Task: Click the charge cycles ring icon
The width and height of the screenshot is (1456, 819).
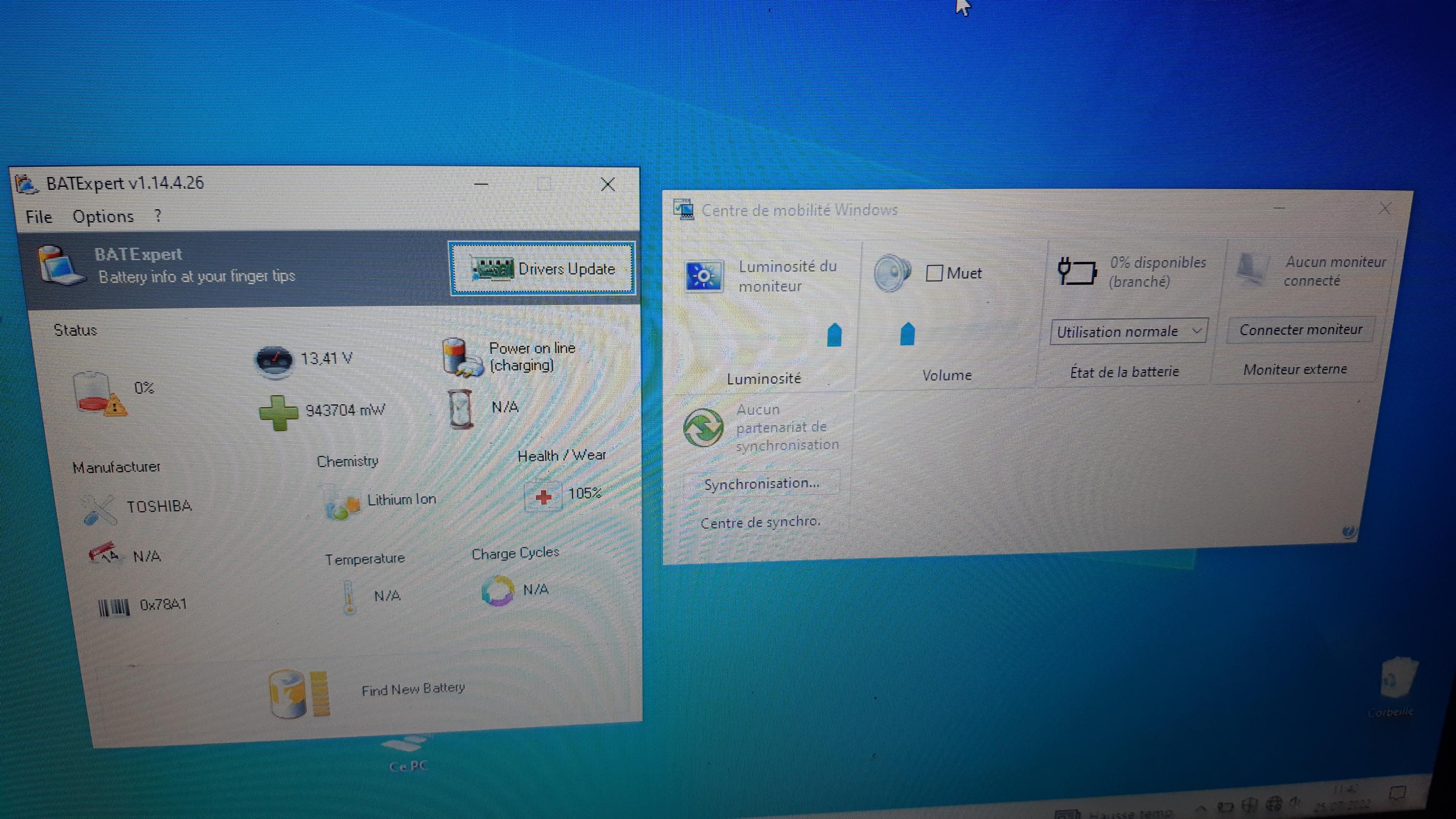Action: click(x=497, y=590)
